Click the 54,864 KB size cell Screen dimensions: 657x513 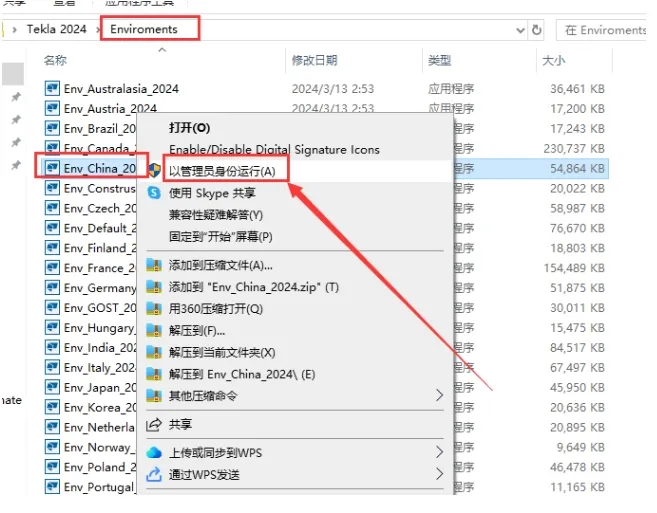click(x=577, y=168)
